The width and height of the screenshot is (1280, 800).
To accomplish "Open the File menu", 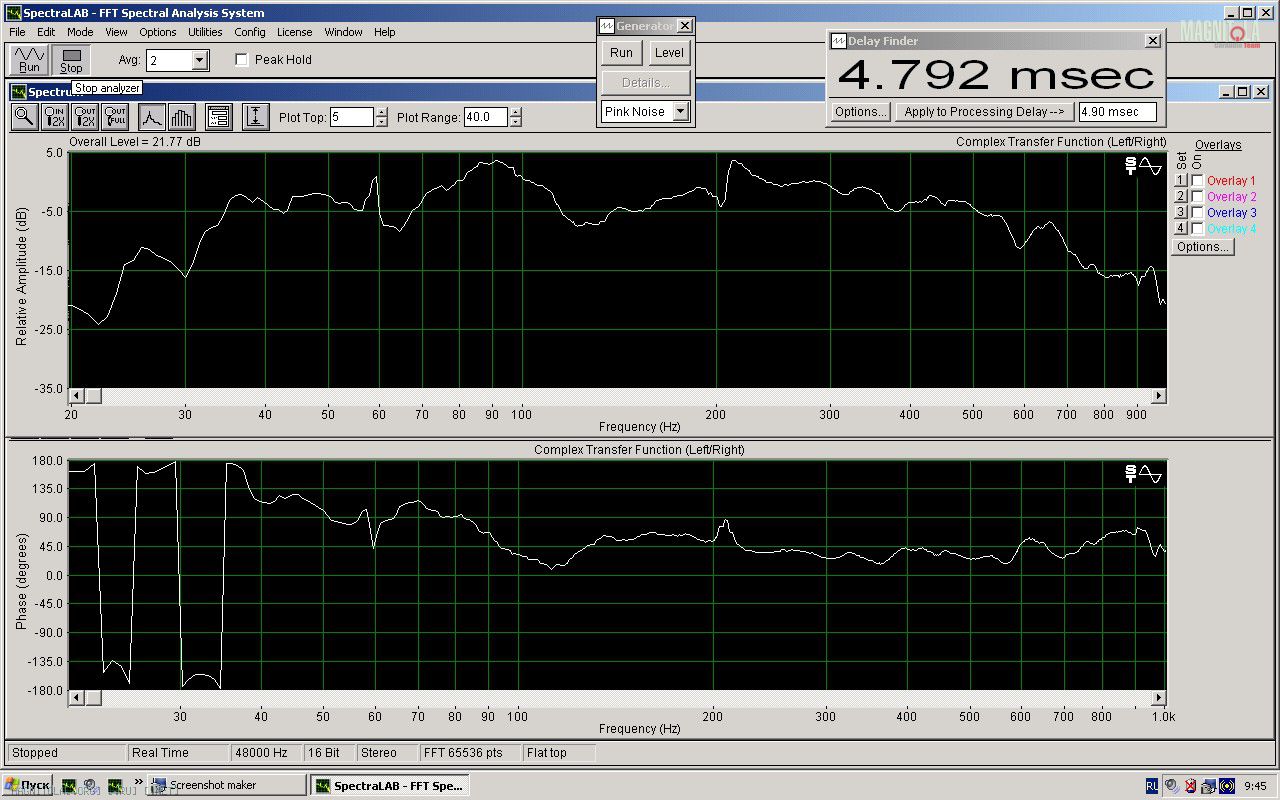I will (x=17, y=32).
